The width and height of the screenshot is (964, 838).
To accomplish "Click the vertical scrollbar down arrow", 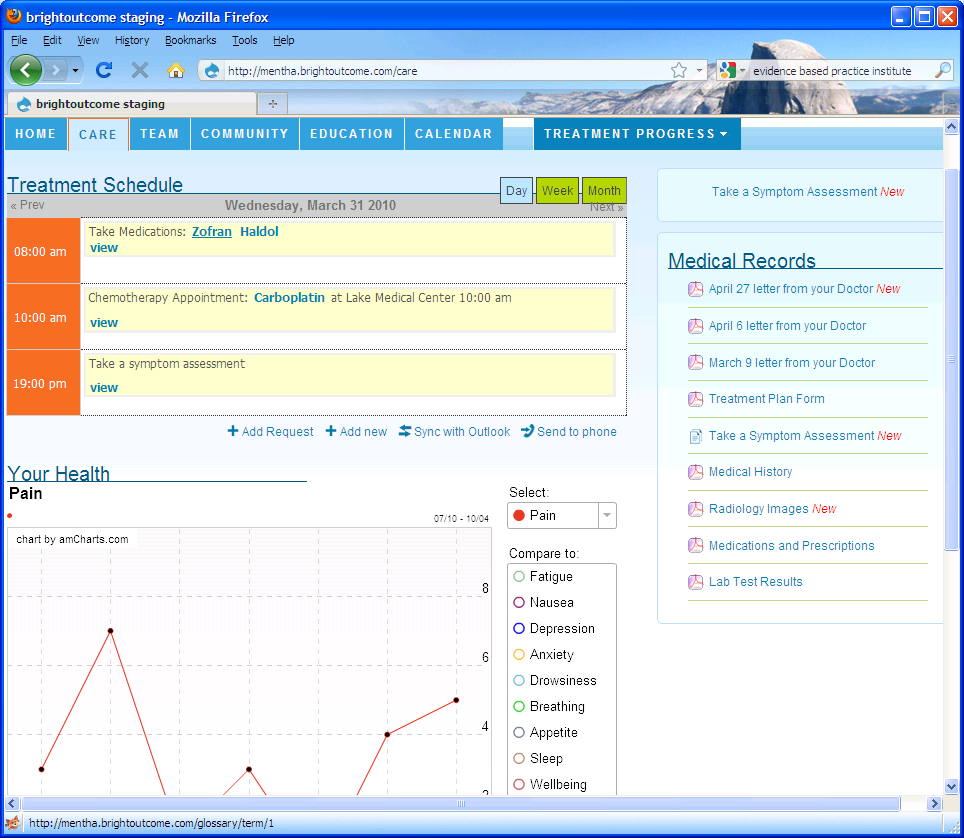I will coord(951,786).
